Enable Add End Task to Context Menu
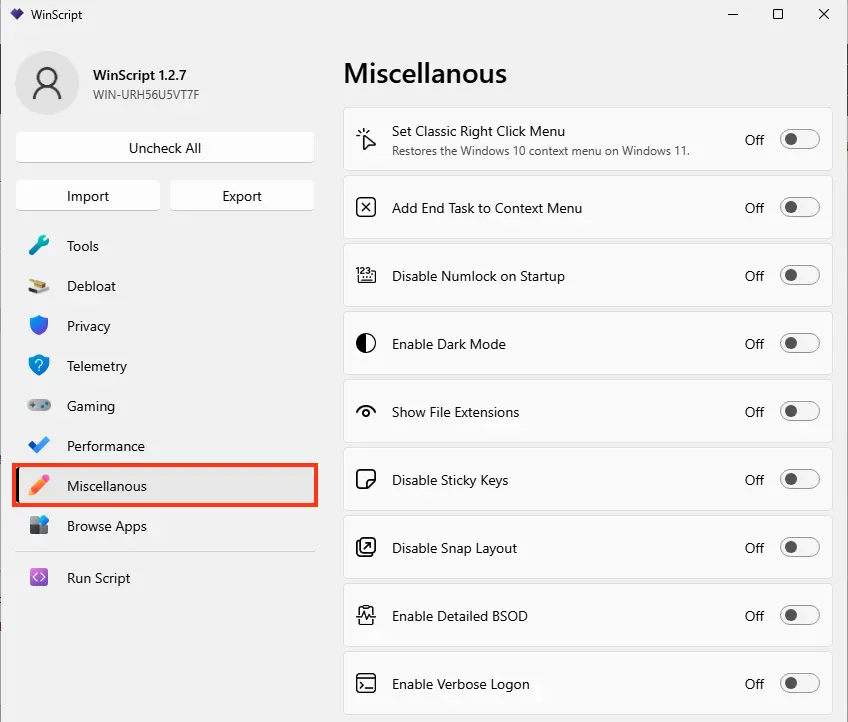Viewport: 848px width, 722px height. [799, 208]
